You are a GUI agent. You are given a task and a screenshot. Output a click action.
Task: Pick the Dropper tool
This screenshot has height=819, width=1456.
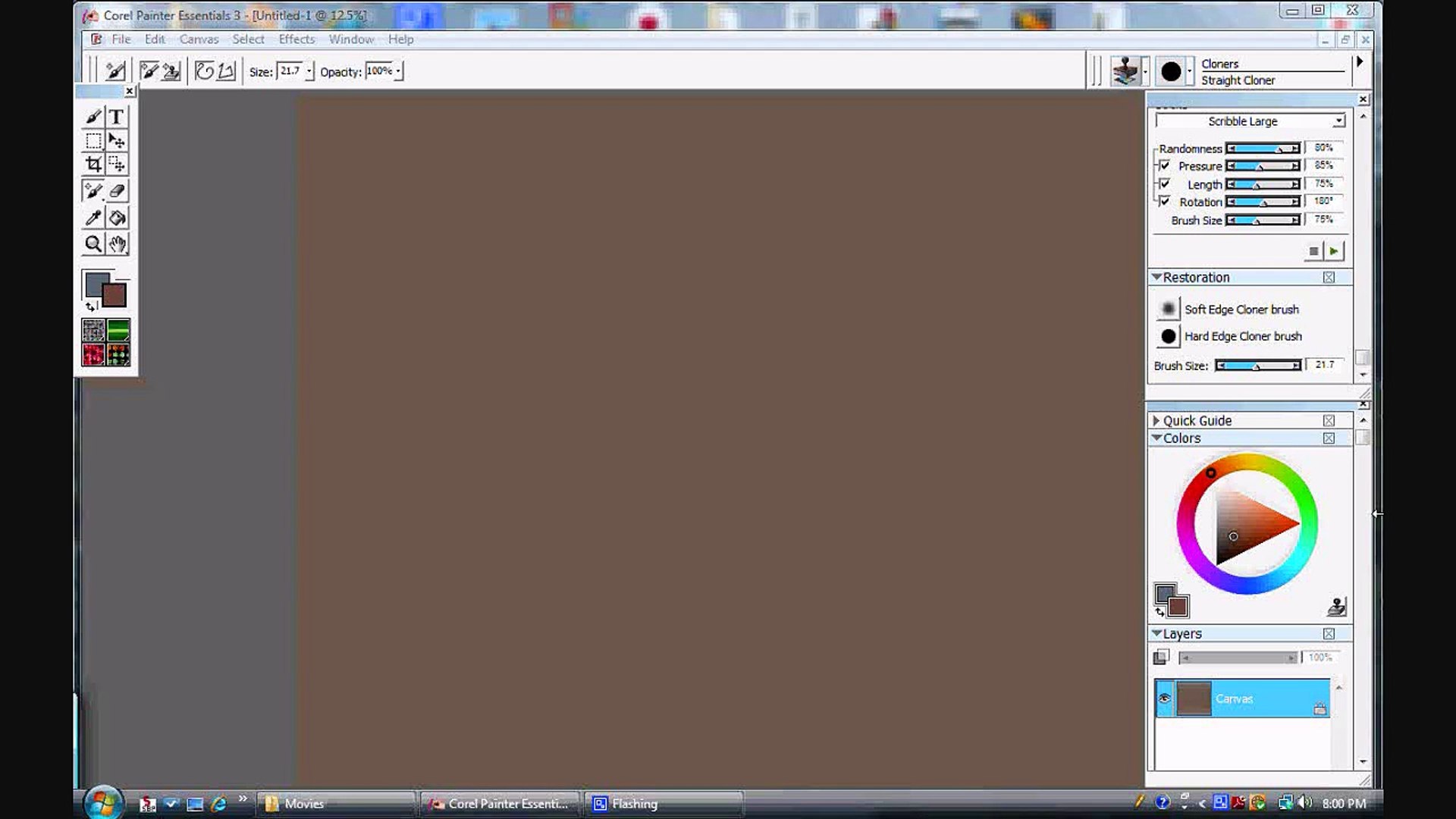click(x=93, y=218)
